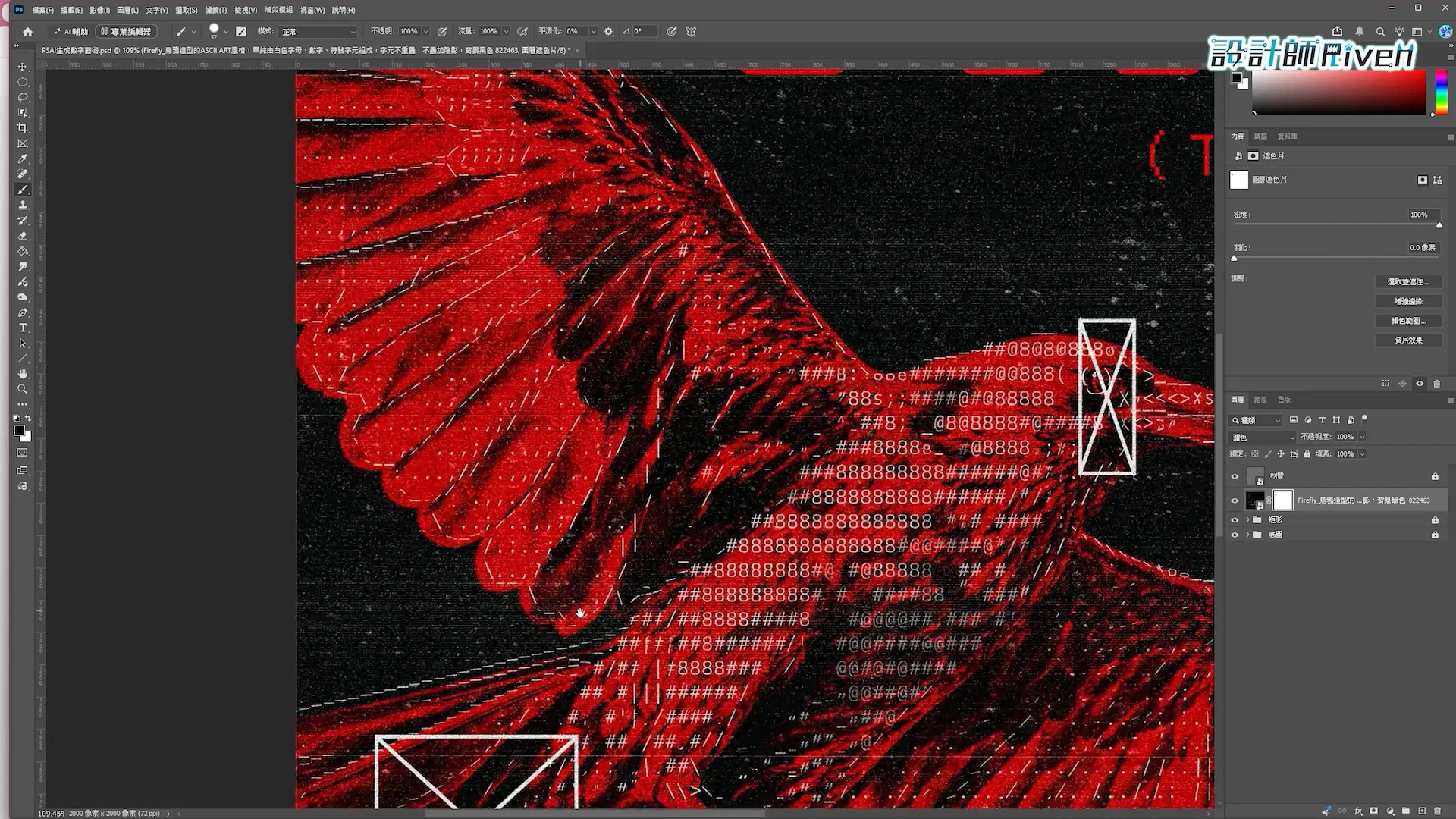The height and width of the screenshot is (819, 1456).
Task: Select the Eyedropper tool
Action: tap(23, 158)
